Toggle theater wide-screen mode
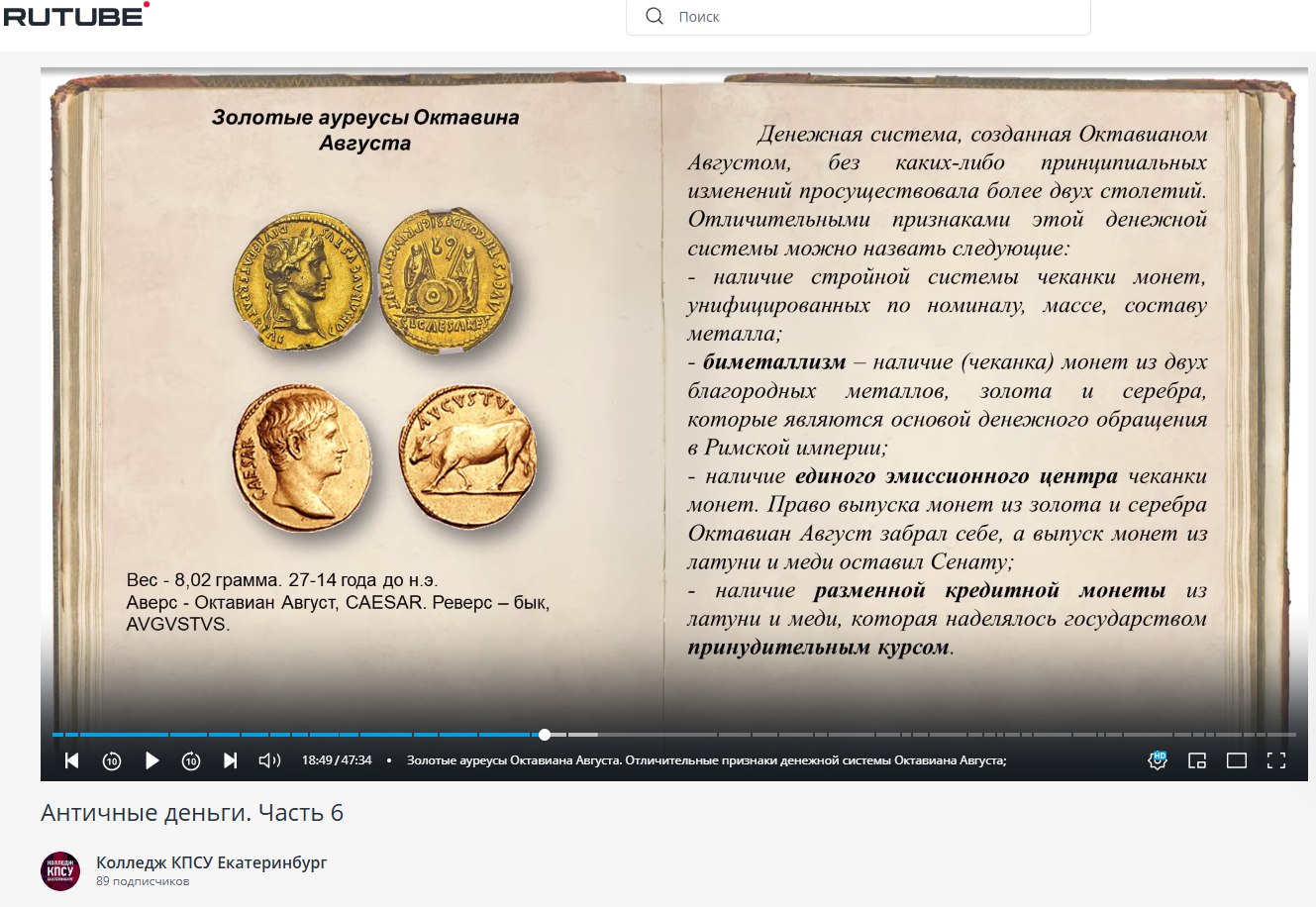The height and width of the screenshot is (907, 1316). (x=1237, y=760)
